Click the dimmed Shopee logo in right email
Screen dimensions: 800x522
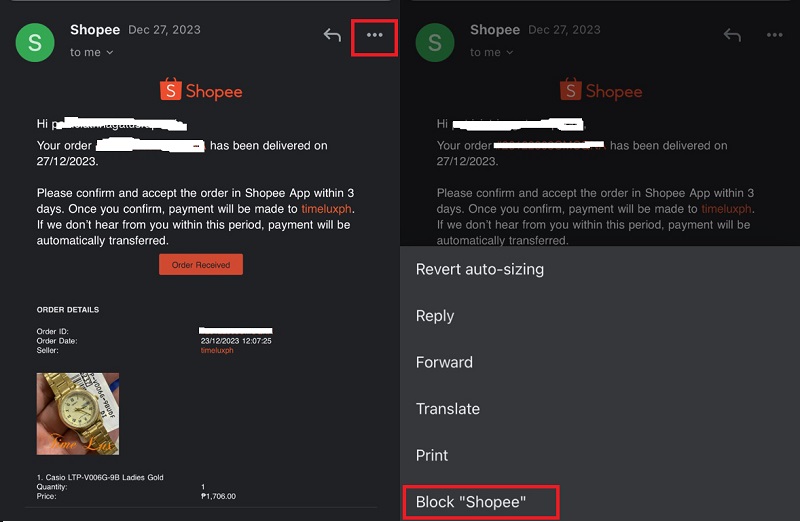[x=601, y=90]
